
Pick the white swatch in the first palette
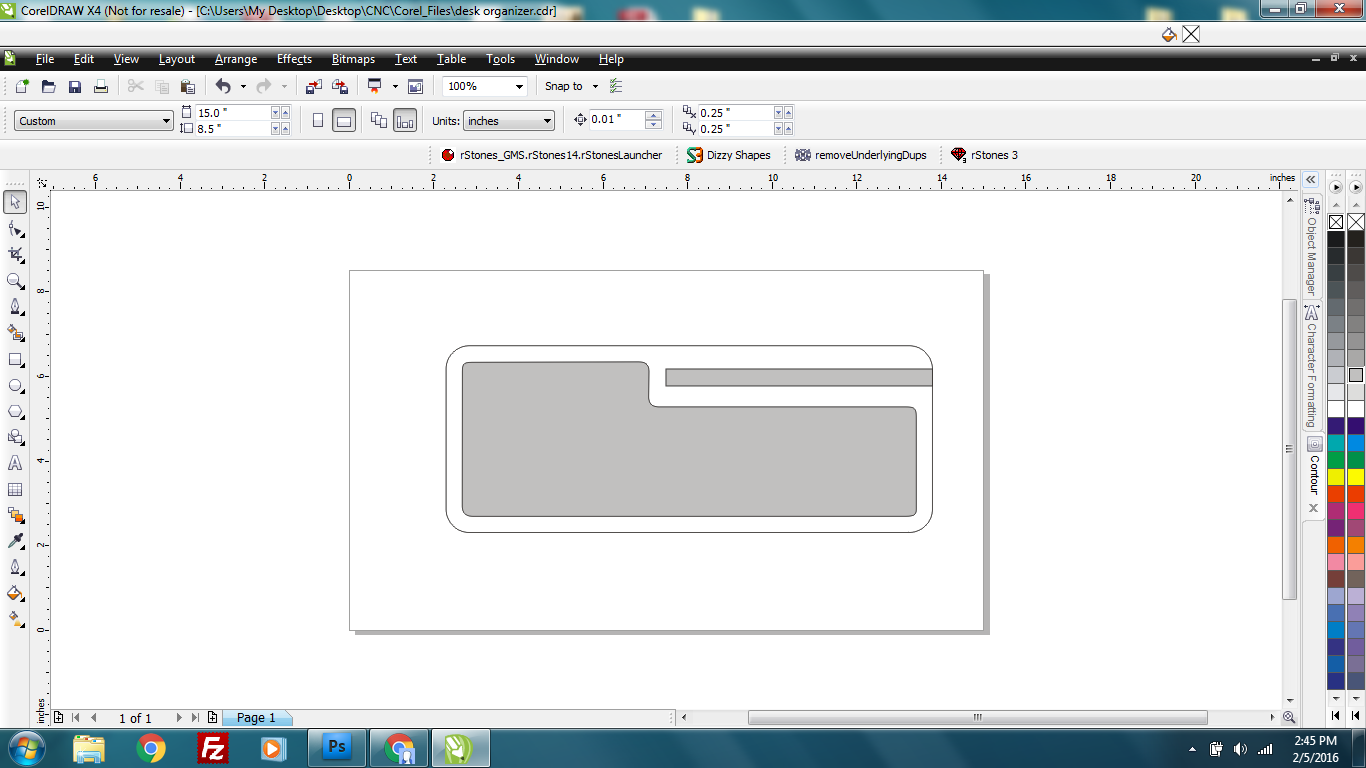pyautogui.click(x=1336, y=409)
